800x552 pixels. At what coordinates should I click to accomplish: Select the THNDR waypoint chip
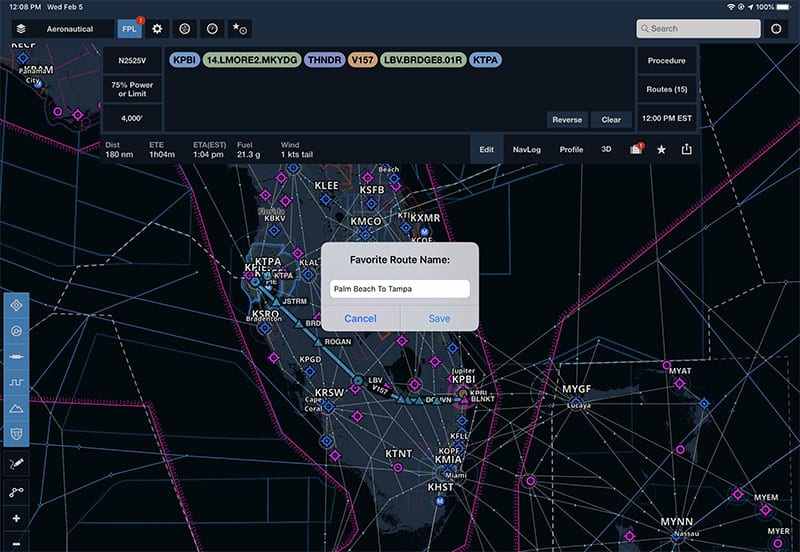tap(324, 60)
